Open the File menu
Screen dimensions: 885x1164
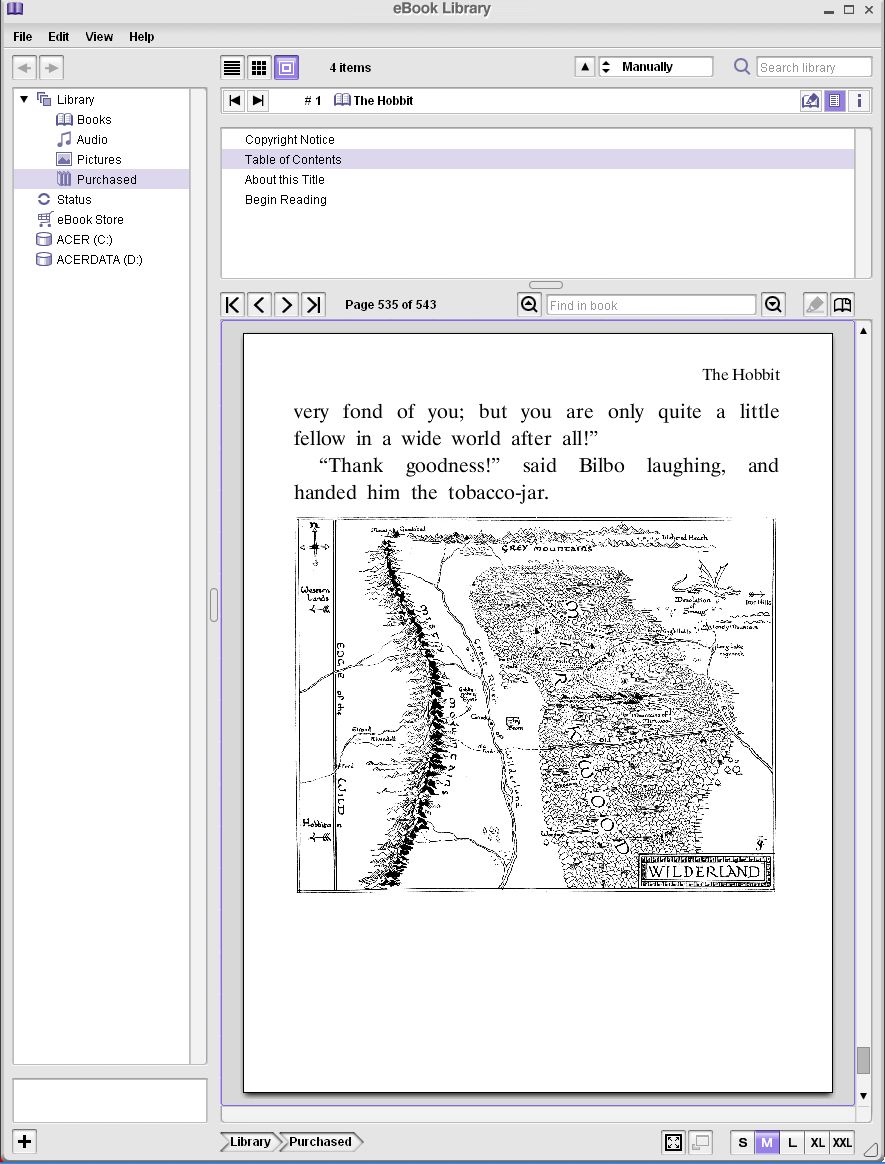pos(22,36)
